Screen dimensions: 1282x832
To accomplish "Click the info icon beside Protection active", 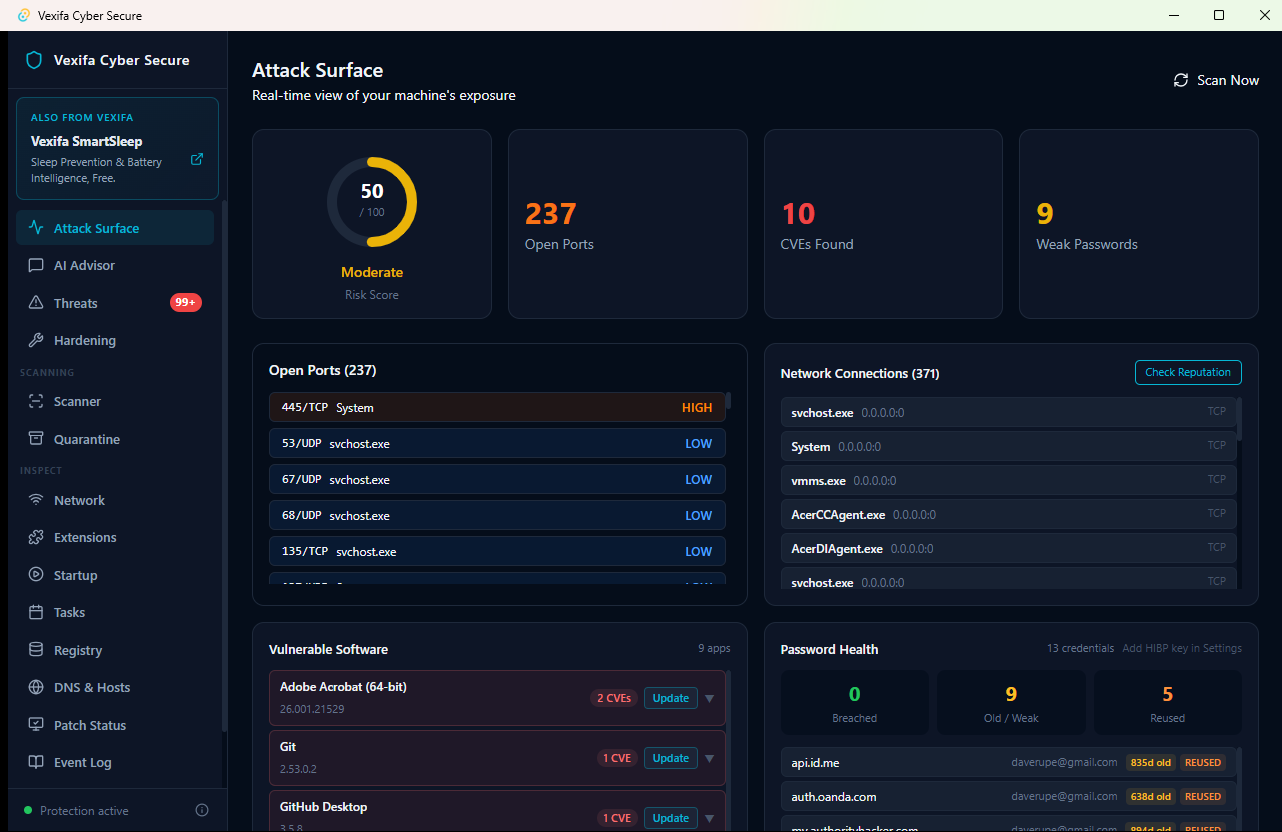I will tap(202, 810).
